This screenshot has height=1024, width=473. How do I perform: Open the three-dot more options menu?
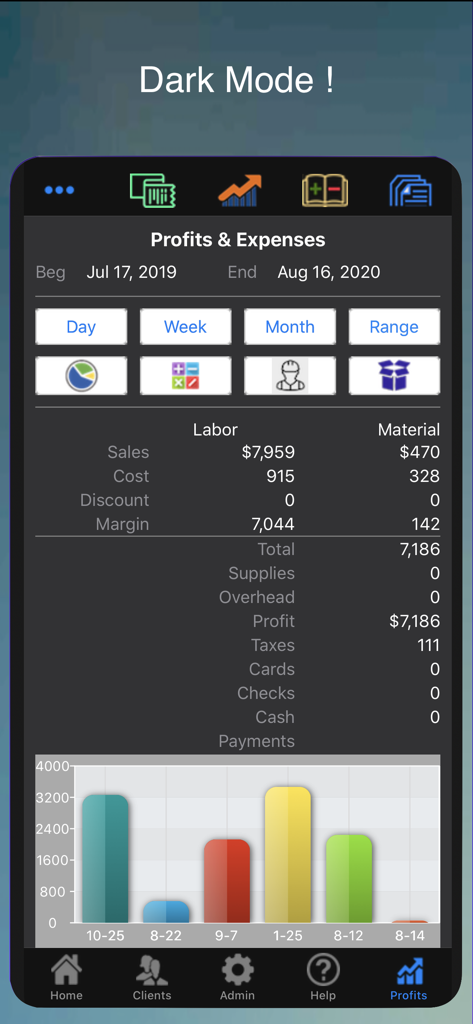59,190
